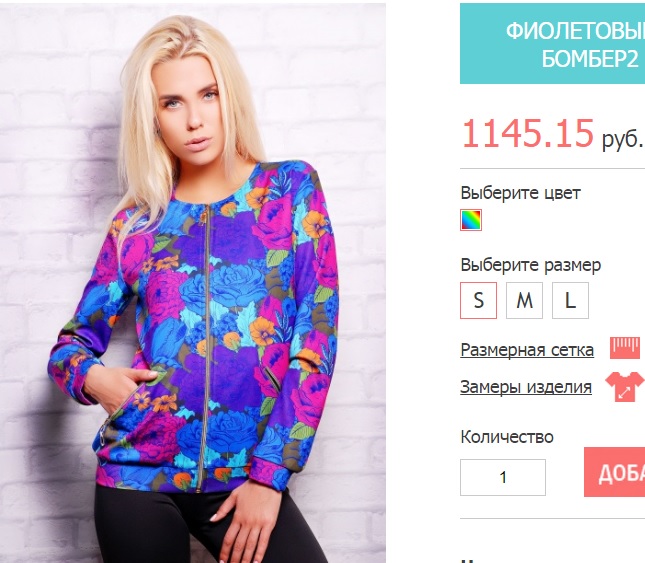The image size is (645, 563).
Task: Select the rainbow multicolor swatch
Action: tap(471, 220)
